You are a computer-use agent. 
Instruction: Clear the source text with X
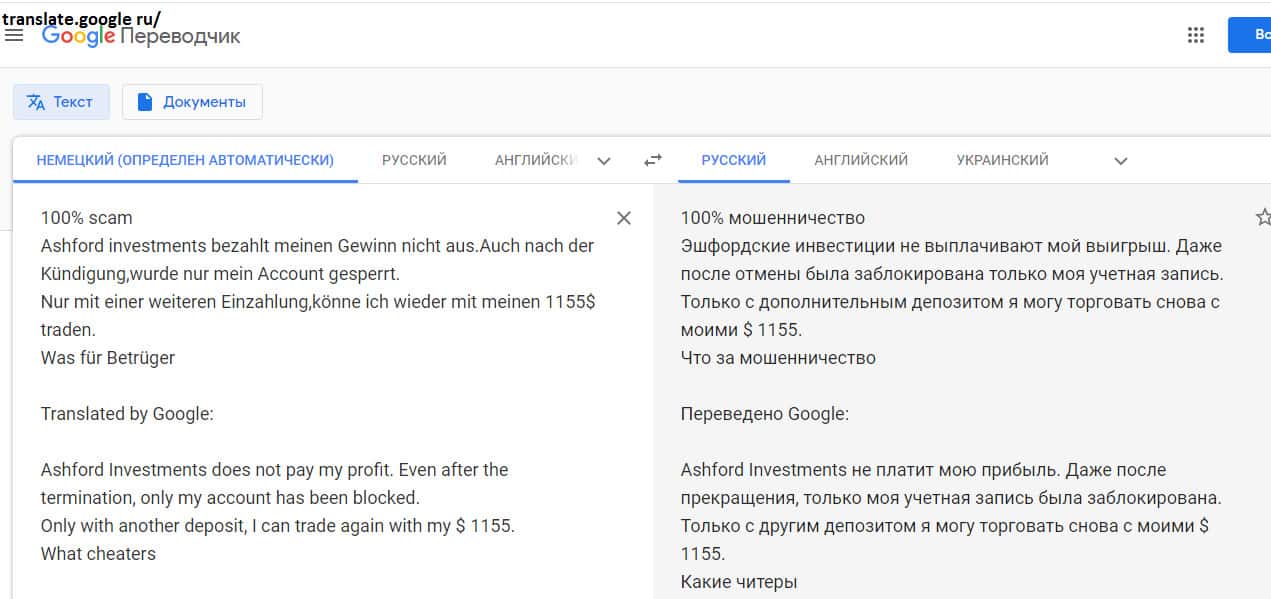(624, 218)
